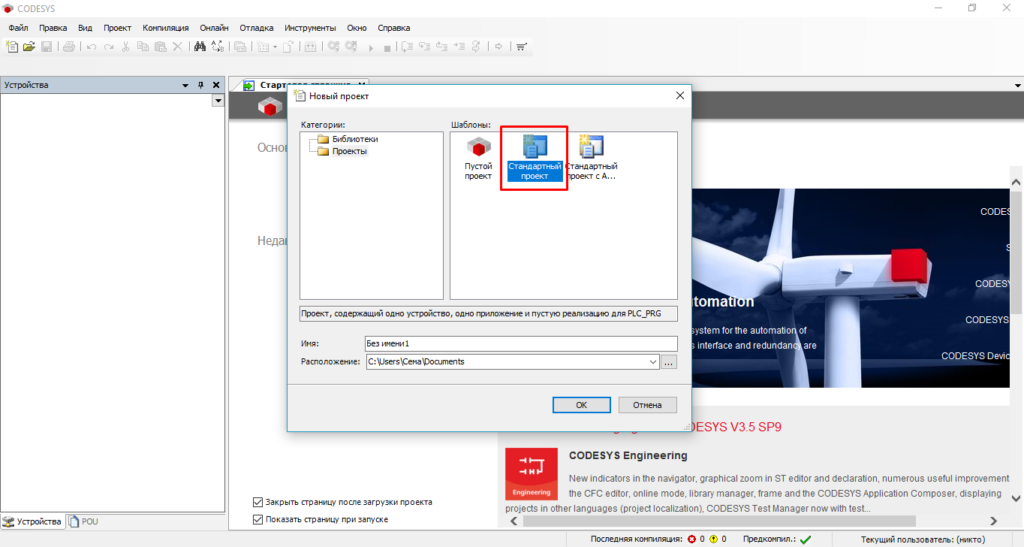The width and height of the screenshot is (1024, 547).
Task: Close the Устройства panel with X
Action: pyautogui.click(x=216, y=85)
